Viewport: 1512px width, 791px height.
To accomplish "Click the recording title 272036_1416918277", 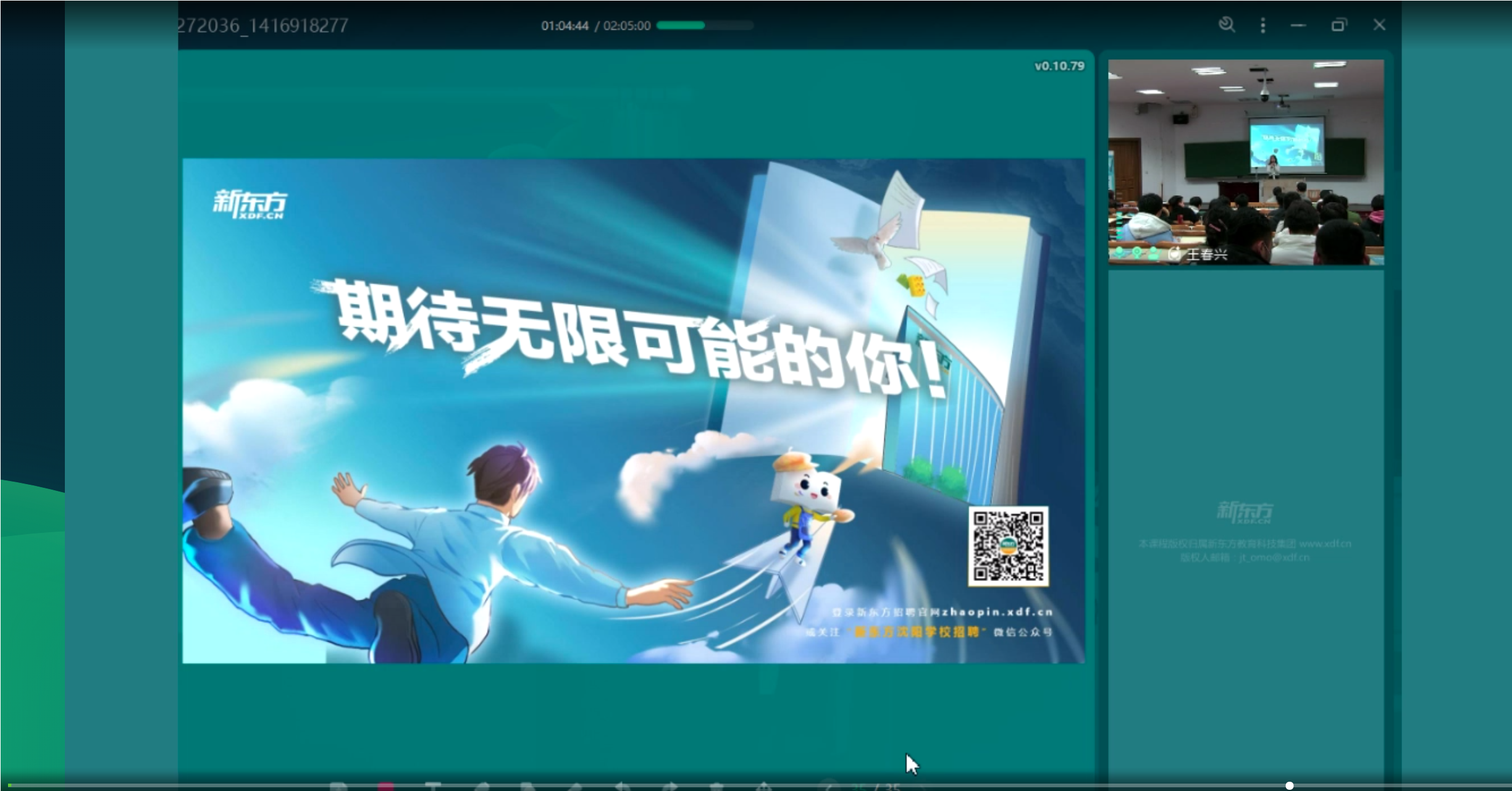I will tap(263, 26).
